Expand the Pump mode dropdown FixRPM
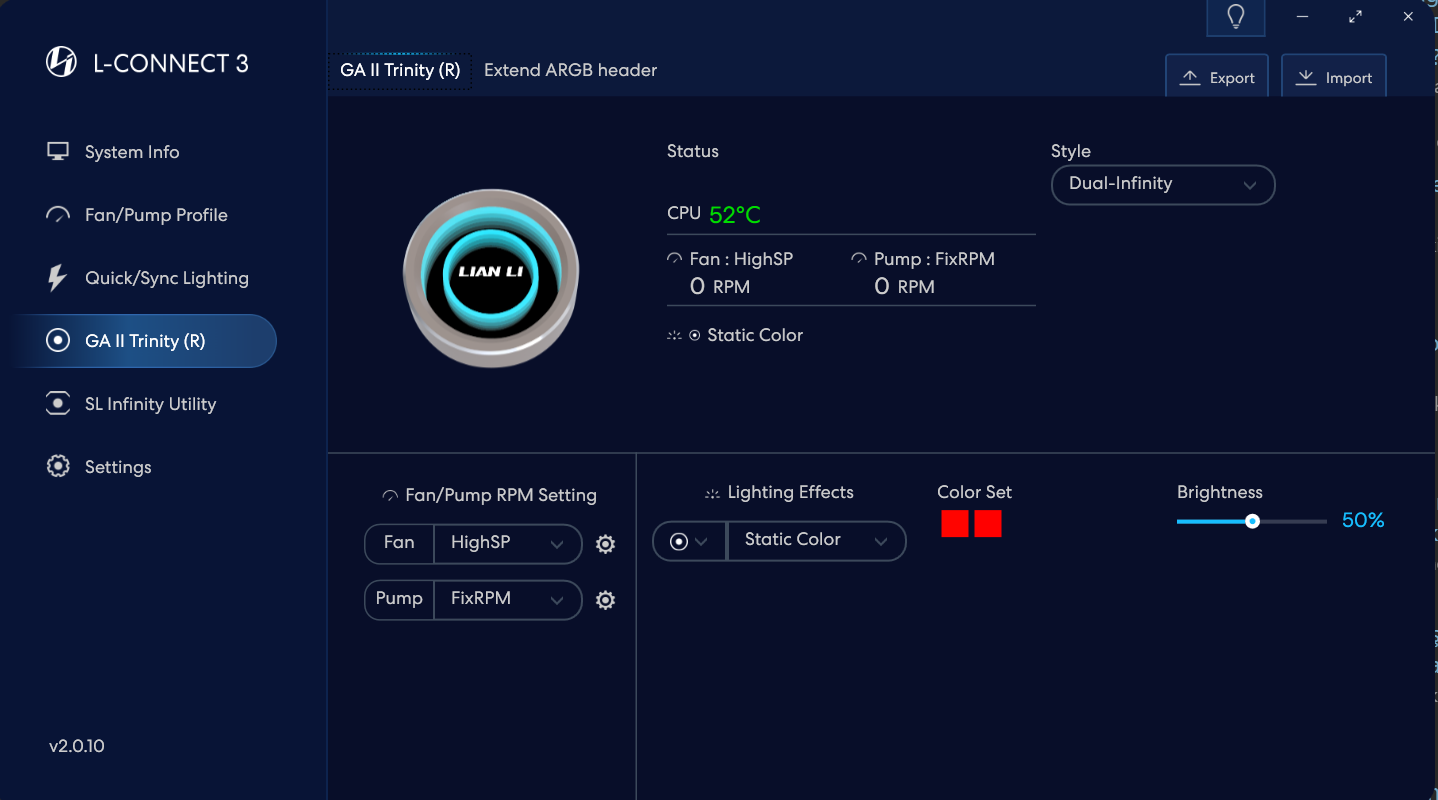This screenshot has width=1438, height=800. tap(508, 600)
